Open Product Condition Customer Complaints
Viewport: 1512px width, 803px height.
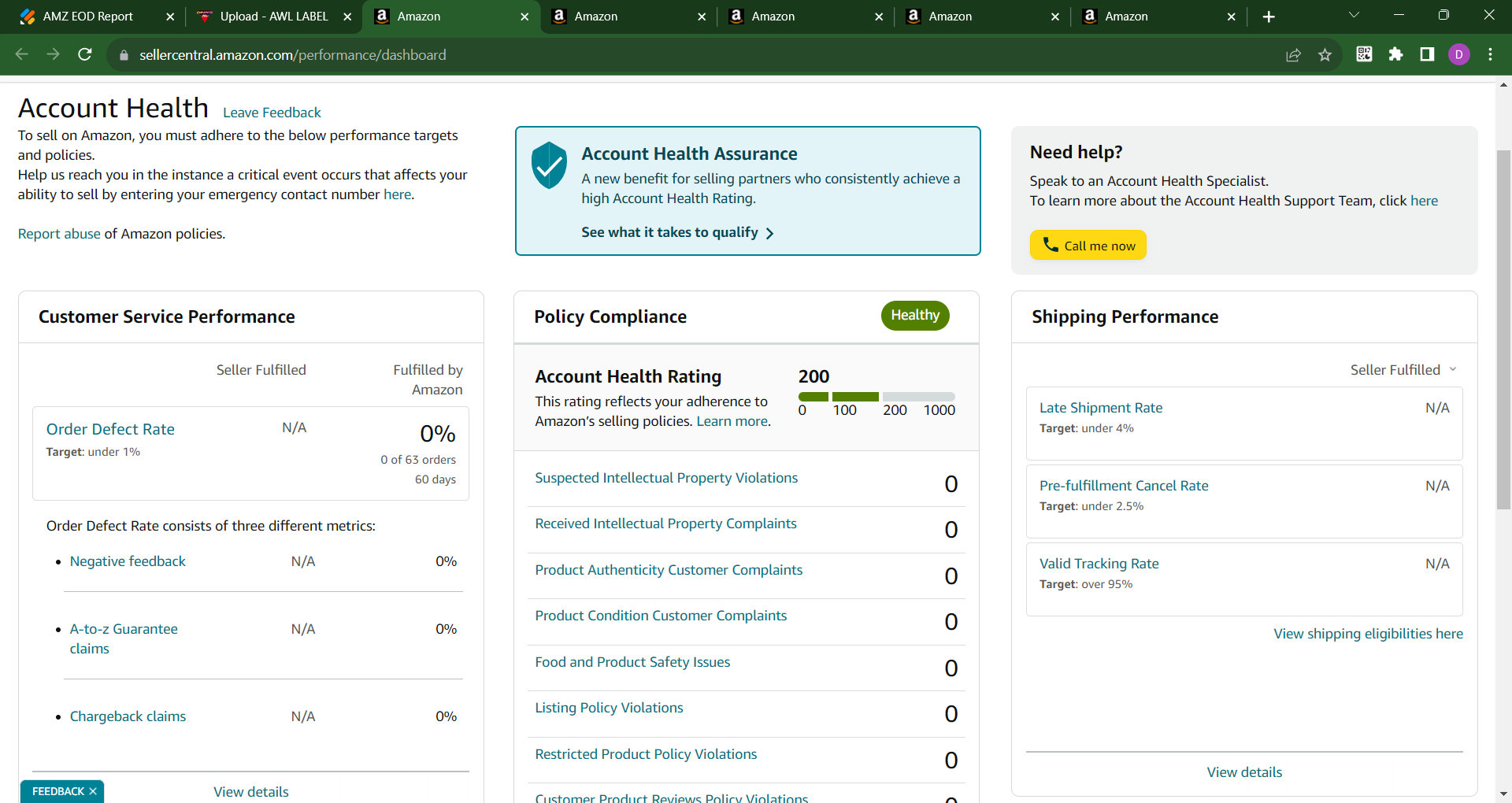(x=661, y=616)
